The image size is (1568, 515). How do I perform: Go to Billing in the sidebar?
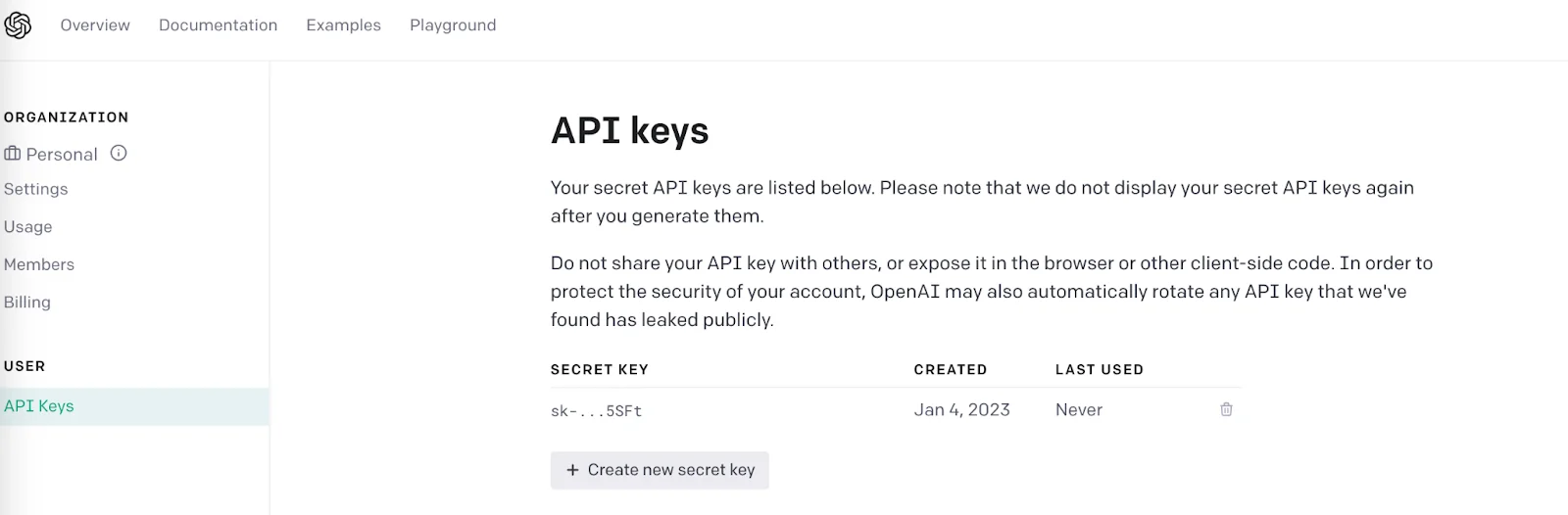click(27, 303)
